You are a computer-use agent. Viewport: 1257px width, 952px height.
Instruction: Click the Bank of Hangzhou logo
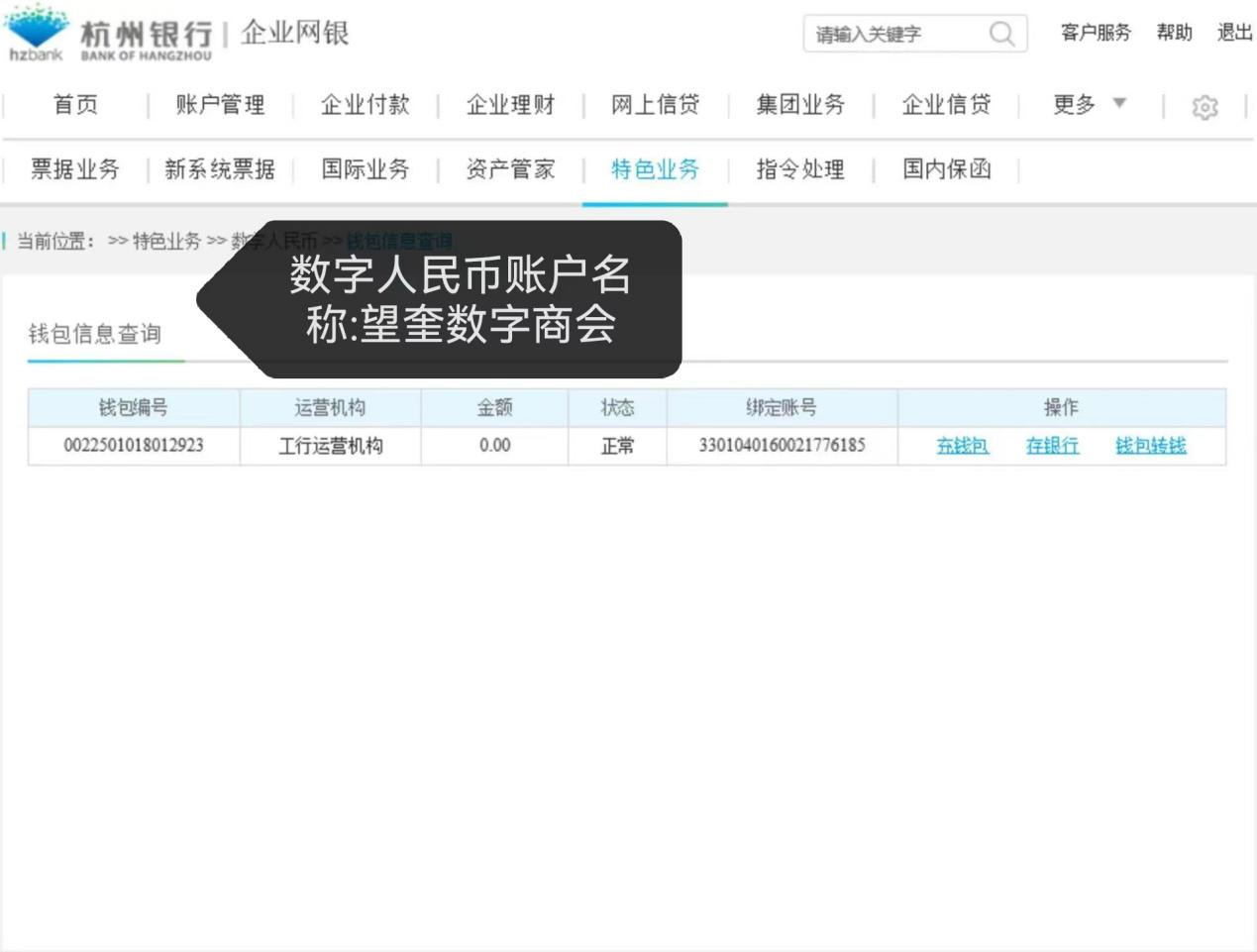[x=109, y=34]
